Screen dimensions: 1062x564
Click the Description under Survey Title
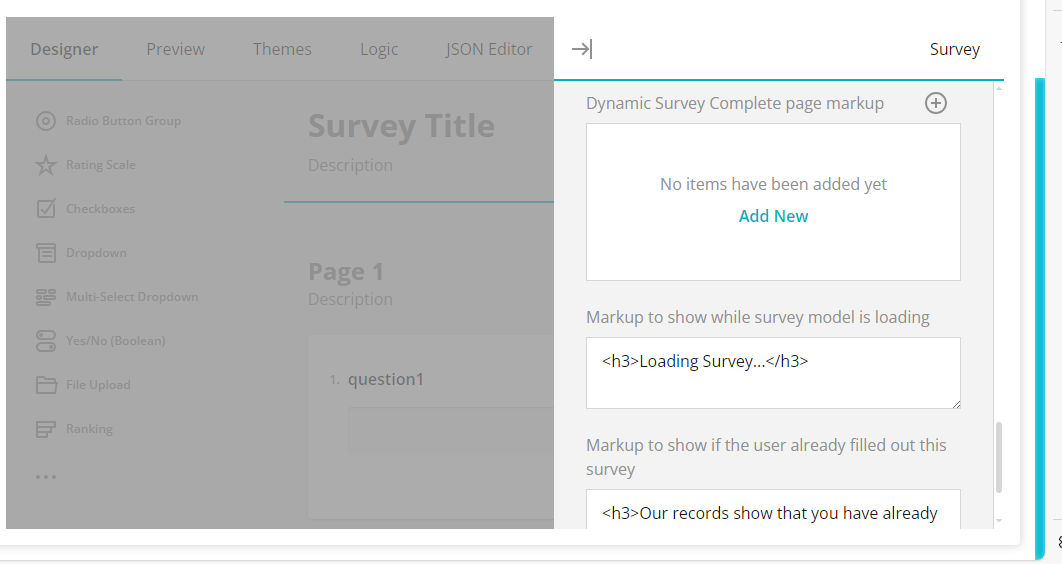click(350, 165)
